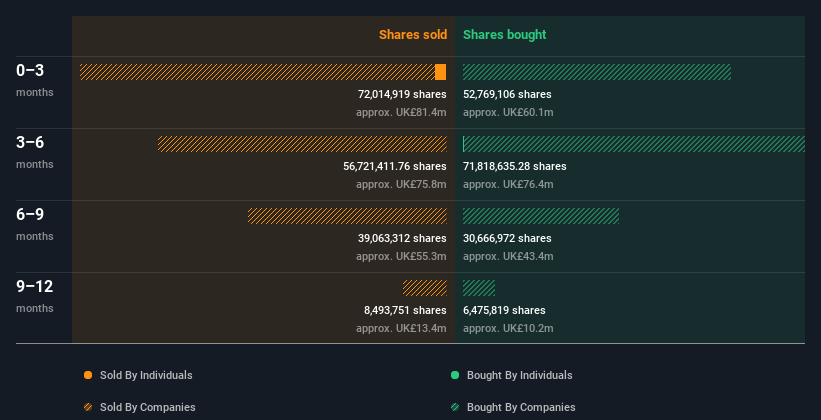The height and width of the screenshot is (420, 821).
Task: Click the 6–9 months orange sold bar
Action: click(347, 216)
